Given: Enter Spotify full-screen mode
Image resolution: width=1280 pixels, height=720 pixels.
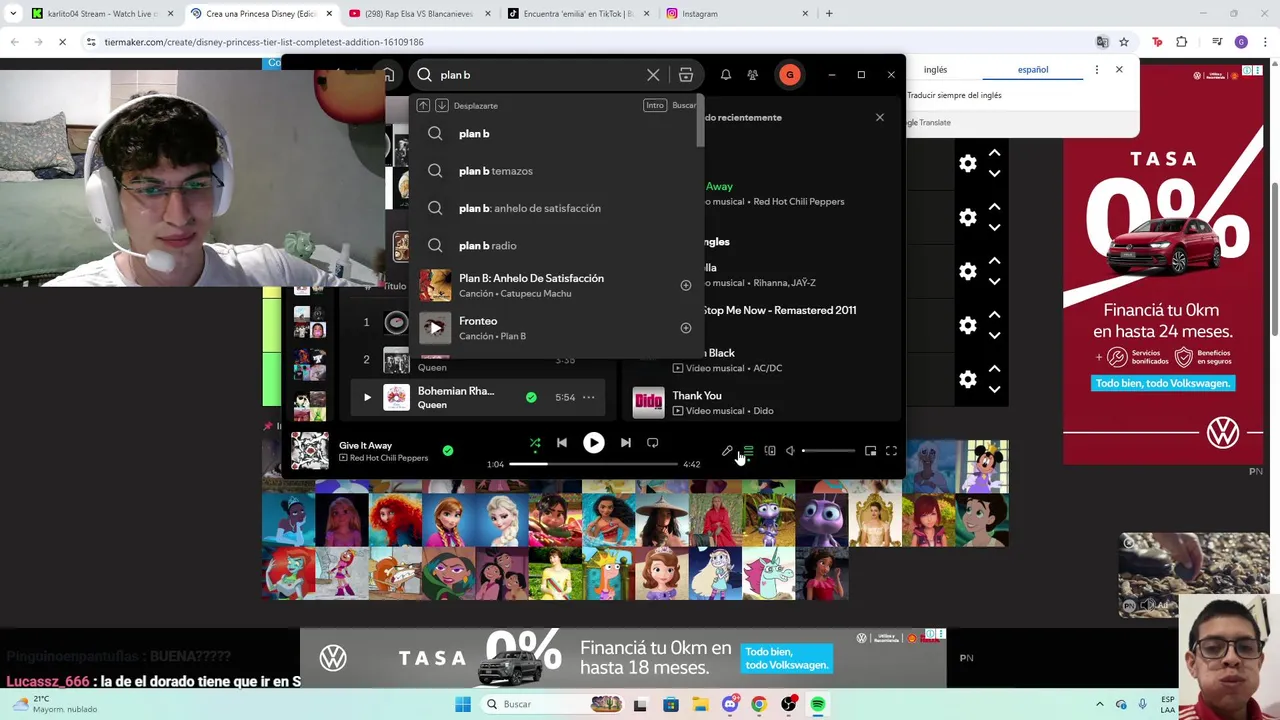Looking at the screenshot, I should click(891, 451).
